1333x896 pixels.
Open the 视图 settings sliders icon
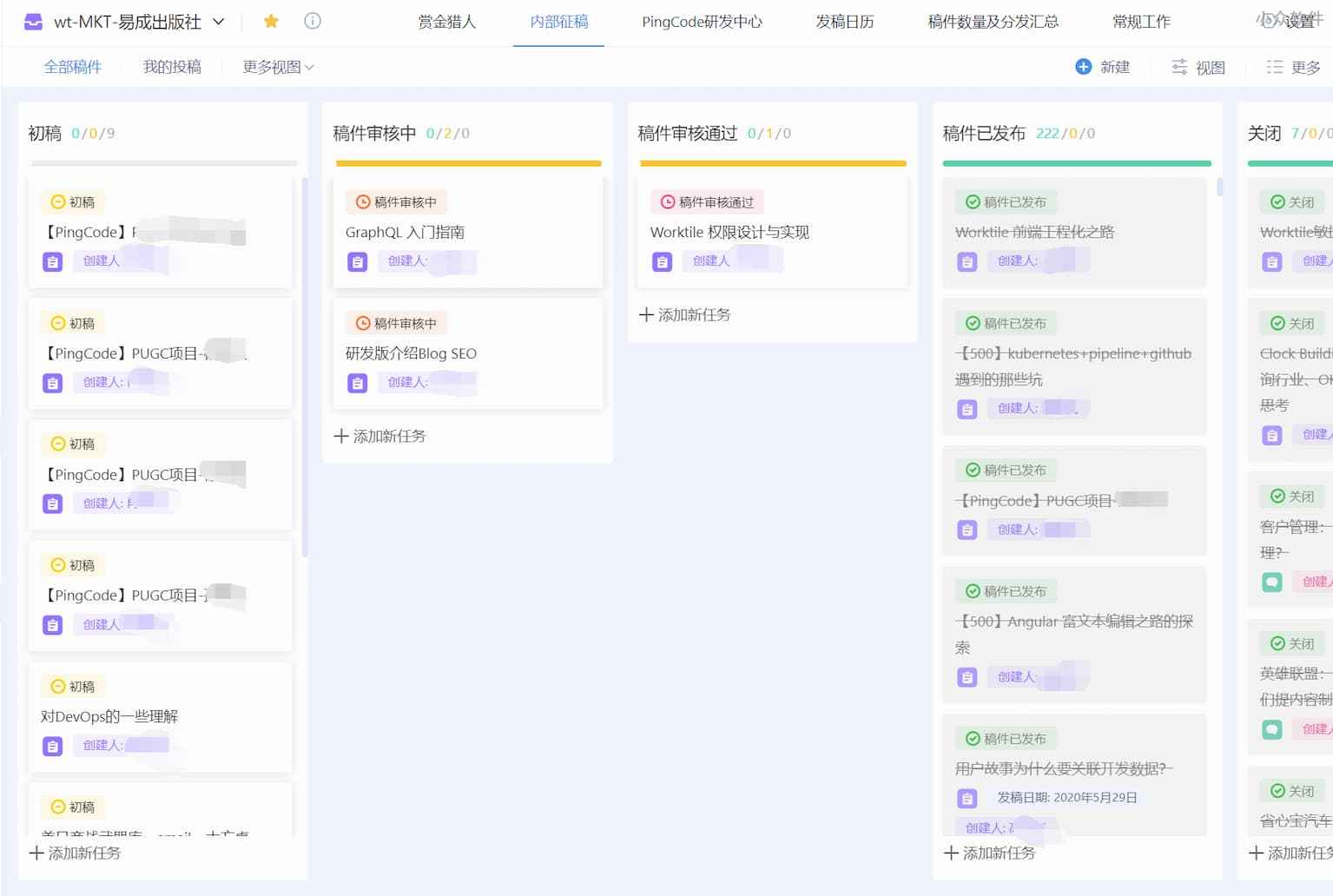click(1179, 67)
